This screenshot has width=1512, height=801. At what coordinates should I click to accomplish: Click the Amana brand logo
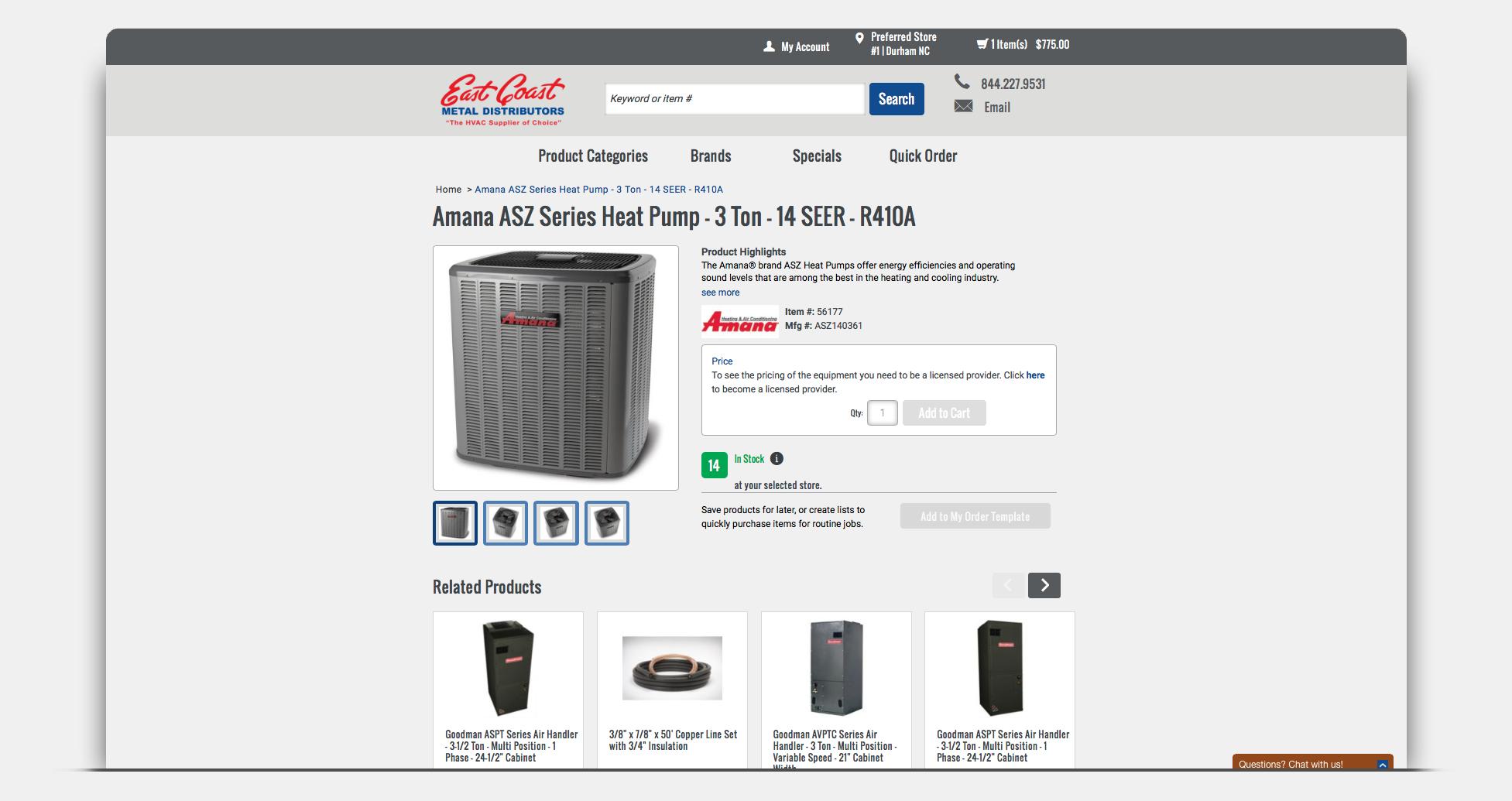(739, 322)
